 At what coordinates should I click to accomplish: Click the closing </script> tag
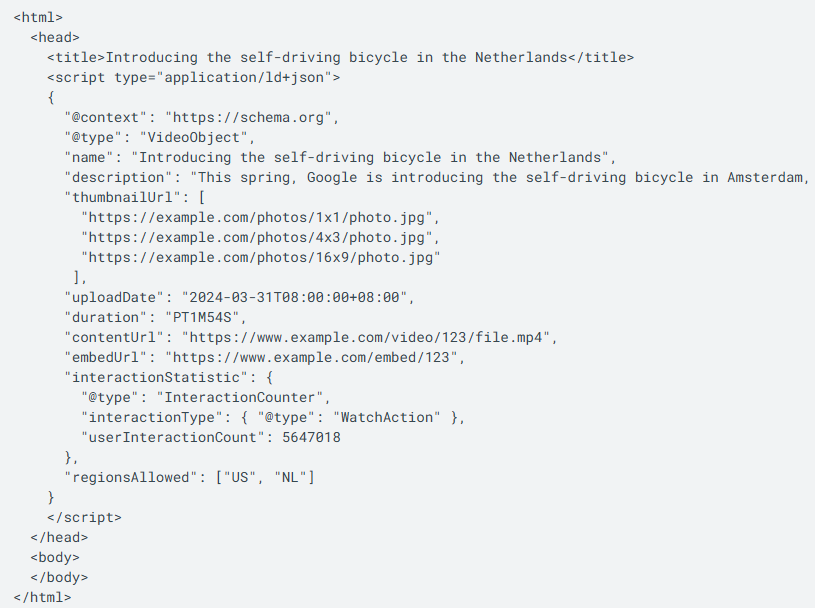click(x=84, y=517)
